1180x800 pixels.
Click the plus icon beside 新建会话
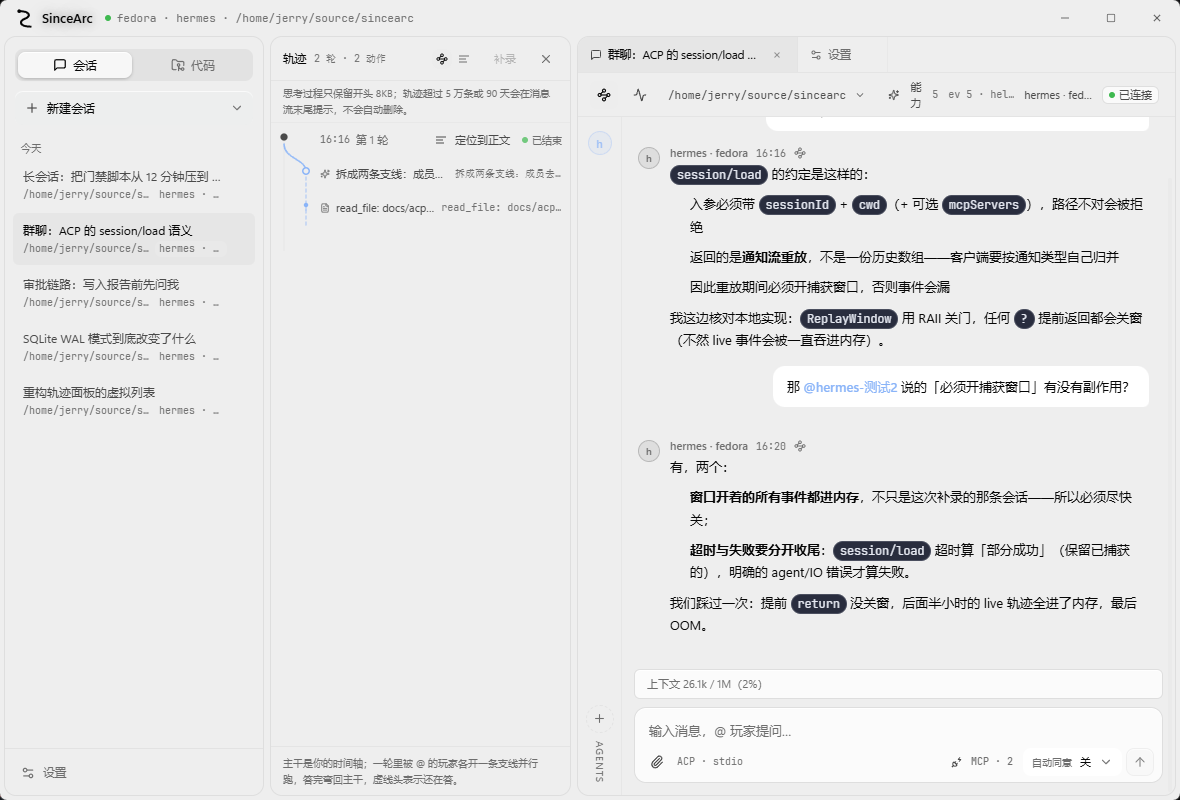tap(32, 108)
